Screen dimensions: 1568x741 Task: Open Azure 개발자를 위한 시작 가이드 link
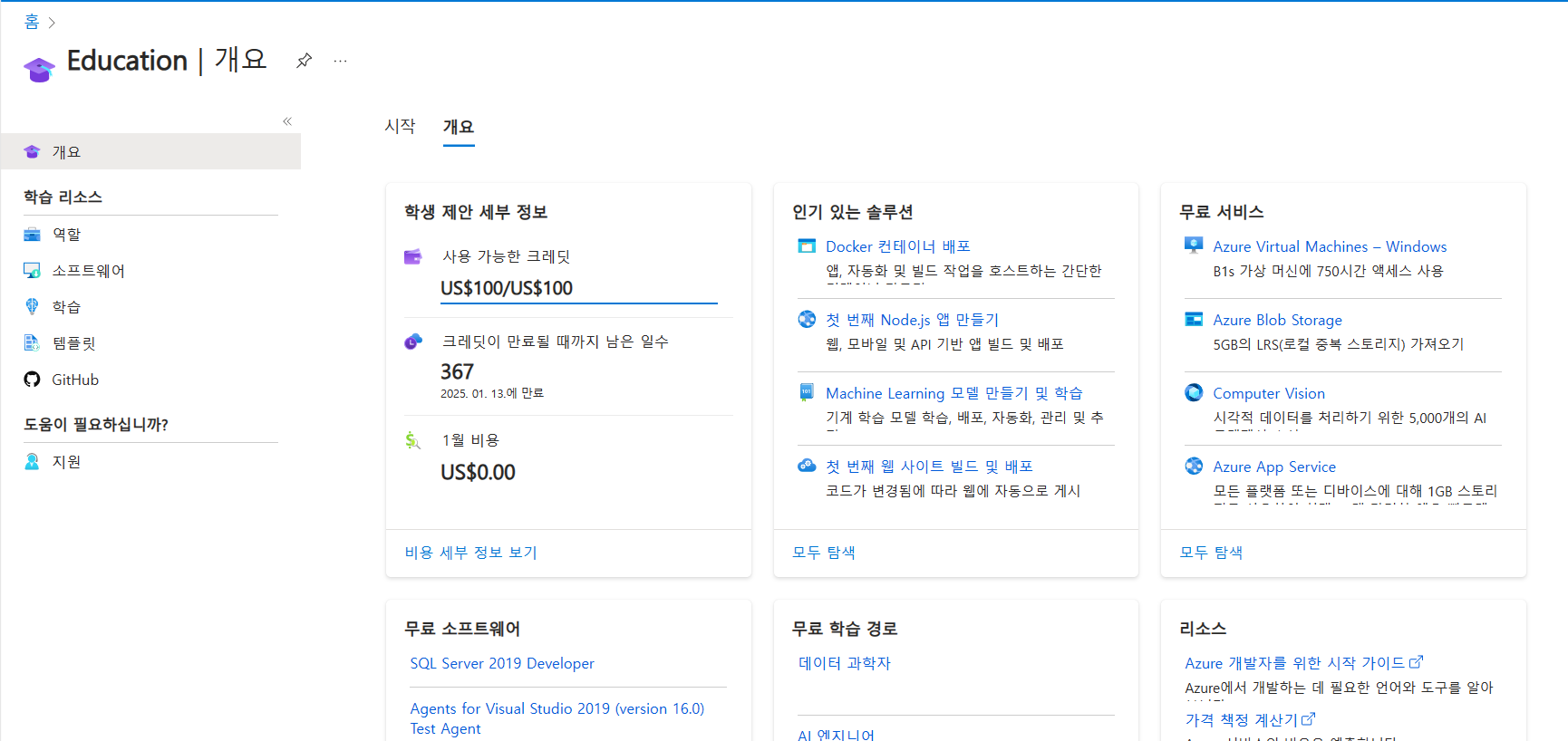pos(1304,663)
